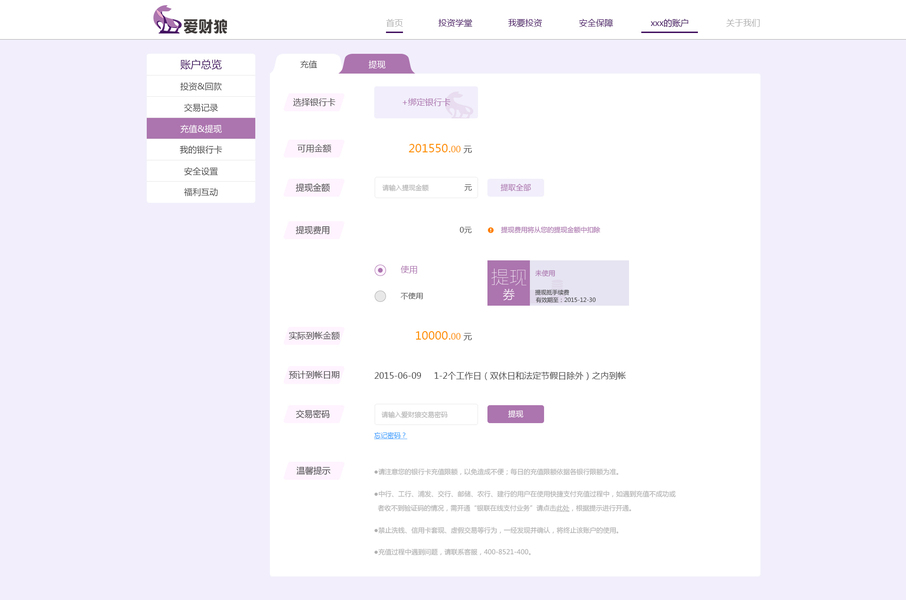Click the 忘记密码 link

(x=393, y=437)
